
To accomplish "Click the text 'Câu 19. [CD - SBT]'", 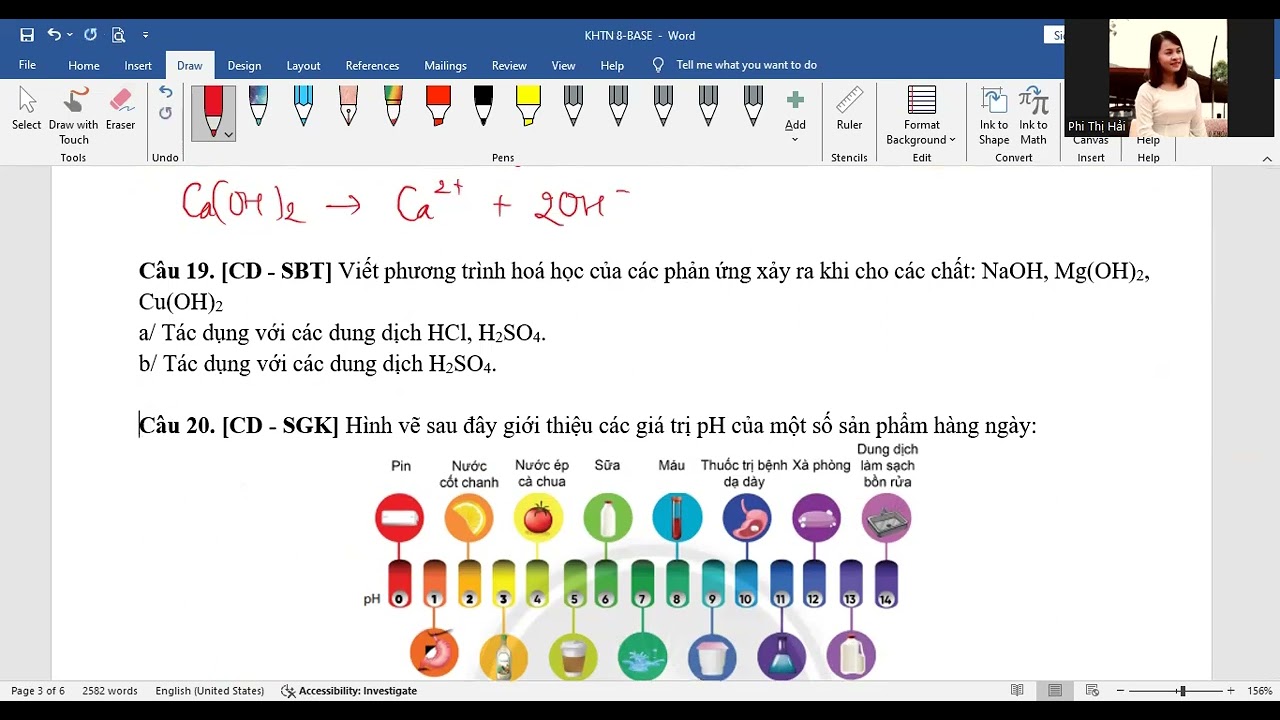I will 235,271.
